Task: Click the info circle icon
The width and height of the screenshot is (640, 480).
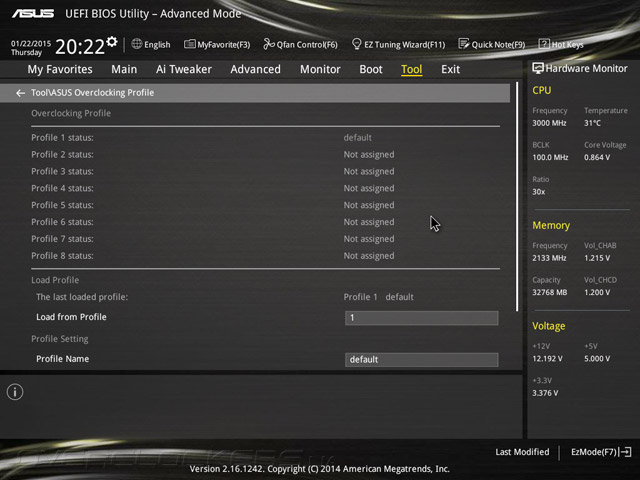Action: click(15, 392)
